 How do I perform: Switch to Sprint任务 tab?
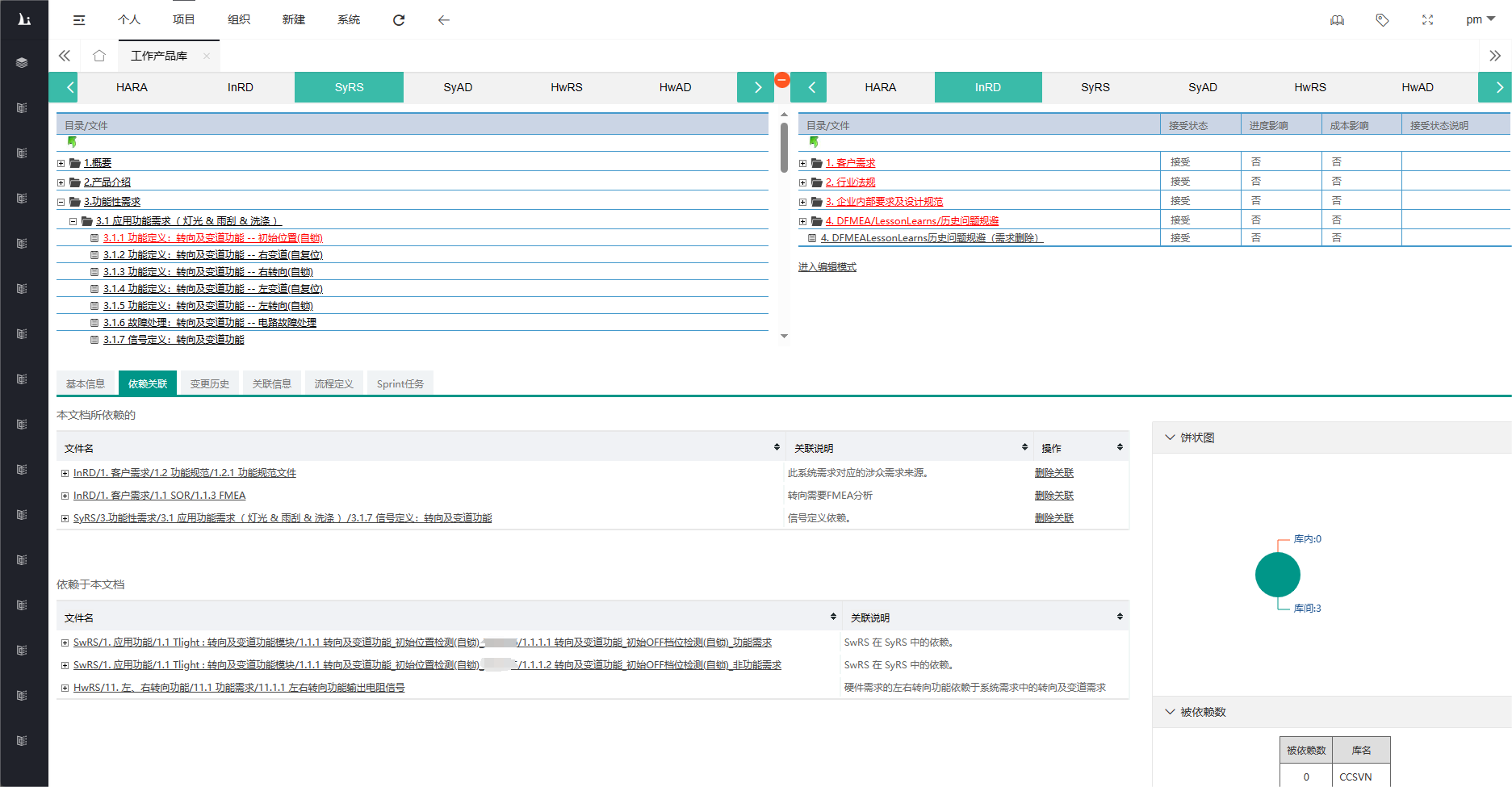coord(400,383)
